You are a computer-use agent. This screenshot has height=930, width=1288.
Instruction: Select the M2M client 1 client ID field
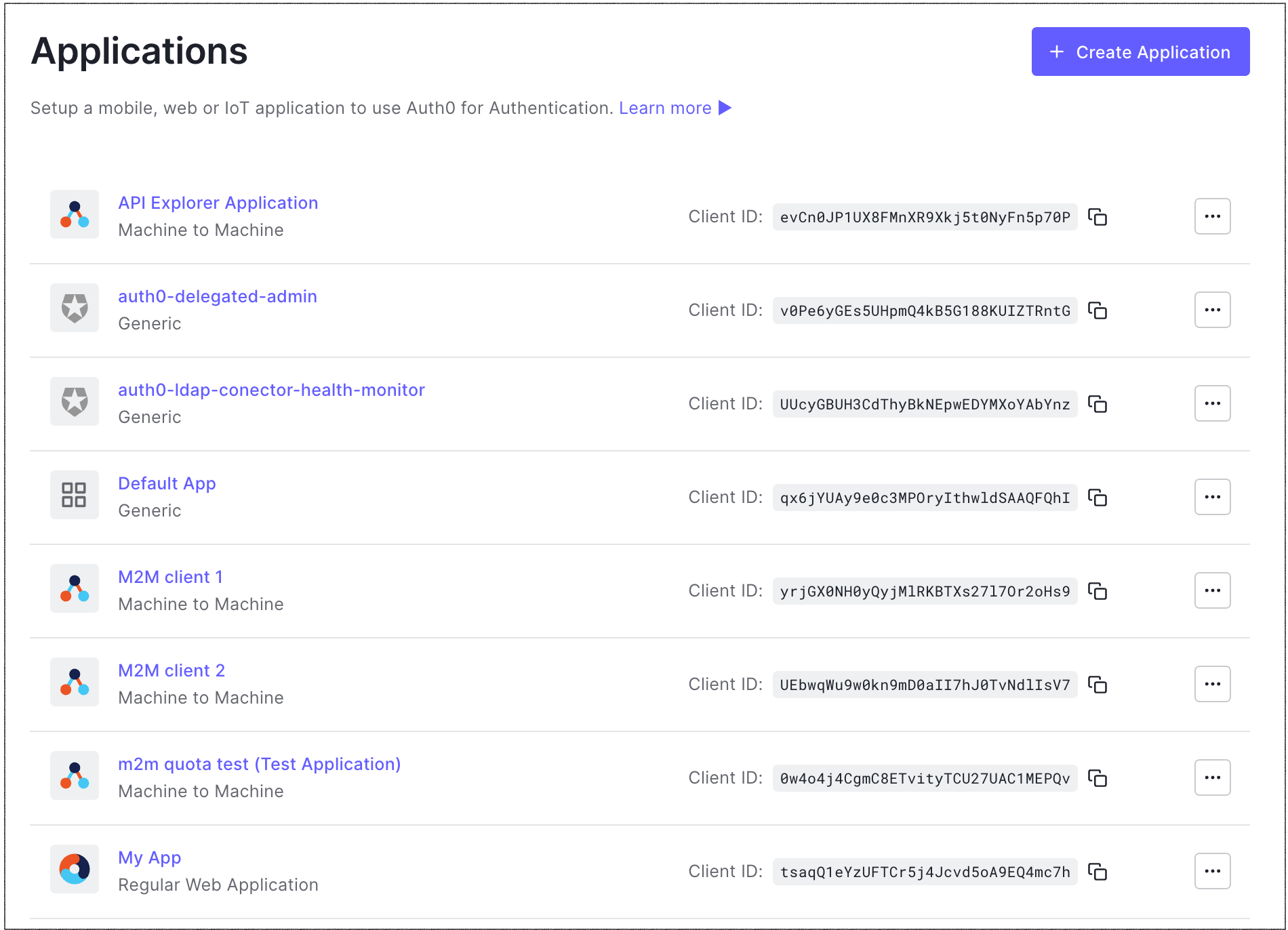(925, 592)
